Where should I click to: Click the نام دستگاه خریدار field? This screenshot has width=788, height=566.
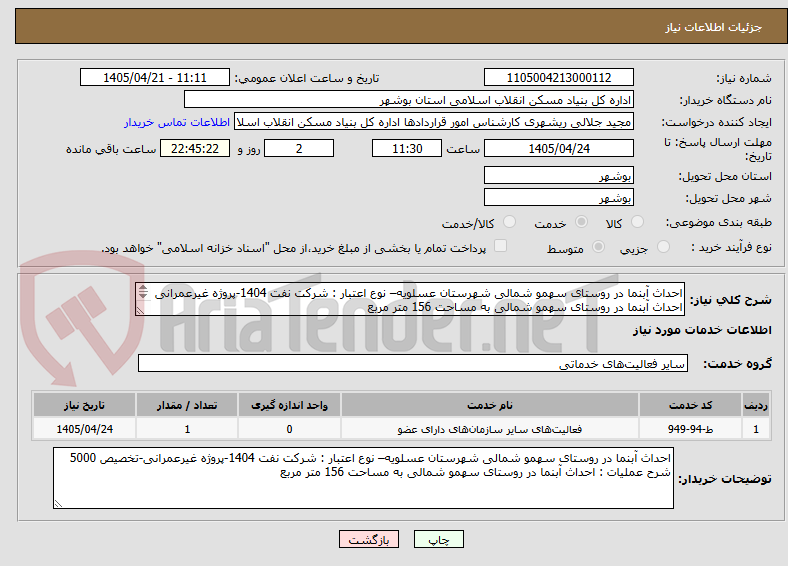(409, 100)
